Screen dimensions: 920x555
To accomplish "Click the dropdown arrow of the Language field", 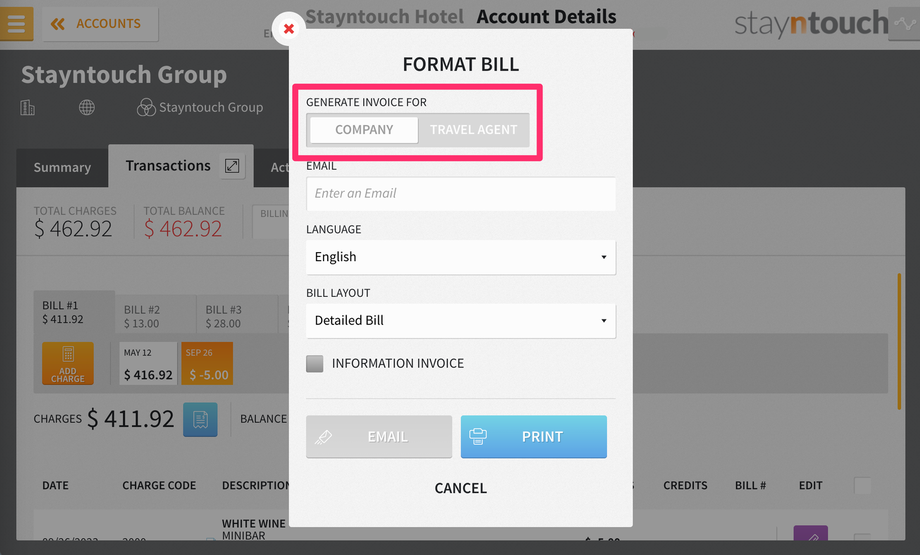I will (x=604, y=257).
